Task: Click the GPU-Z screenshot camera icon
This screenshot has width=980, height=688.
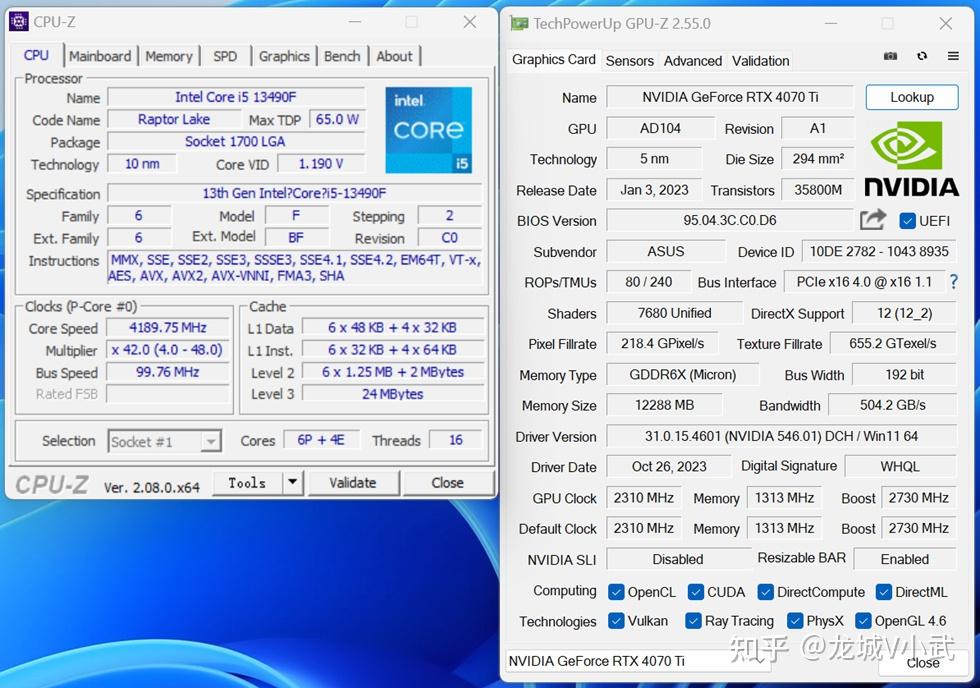Action: coord(890,56)
